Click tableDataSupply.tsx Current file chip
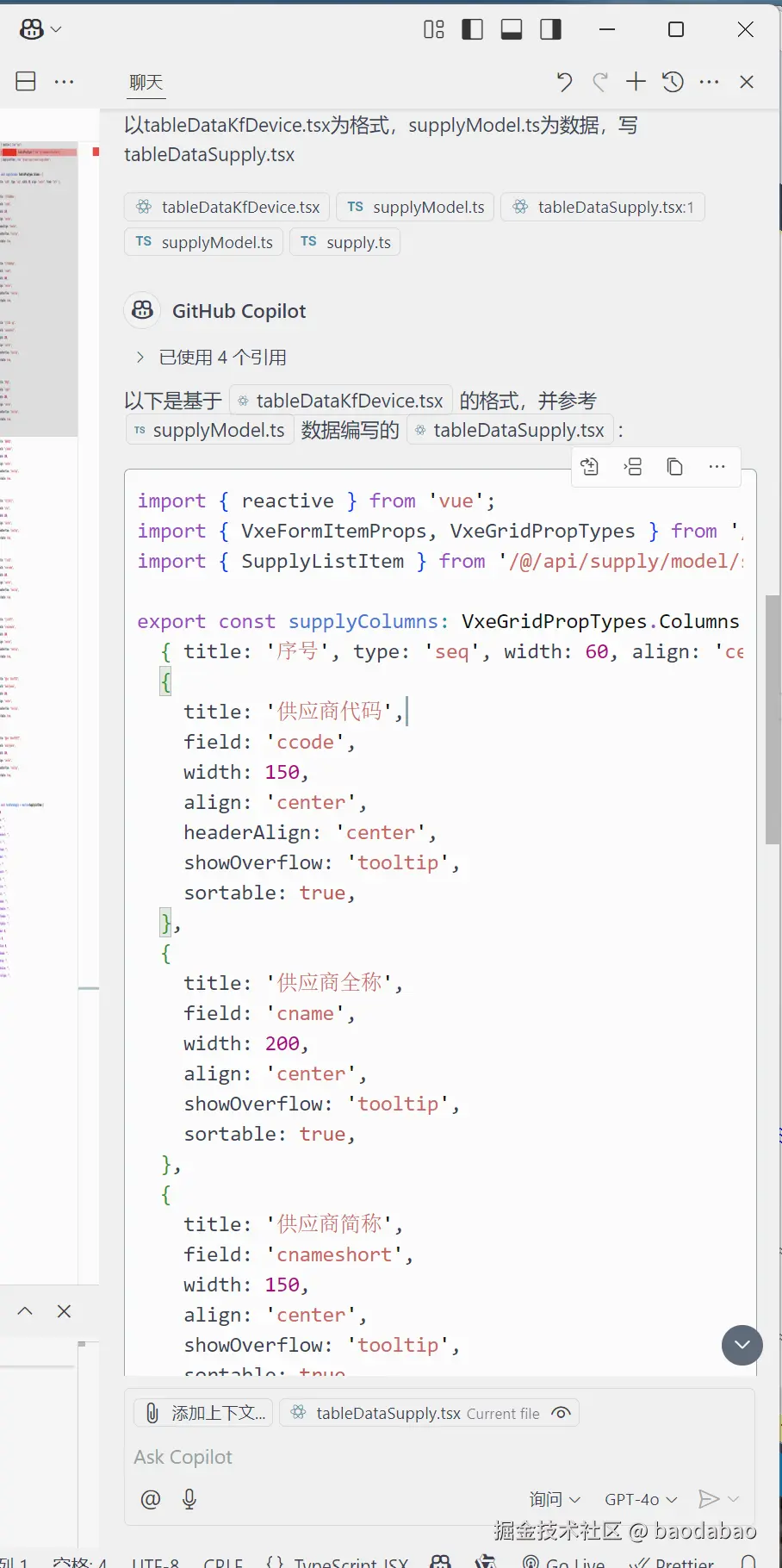This screenshot has width=782, height=1568. pyautogui.click(x=429, y=1413)
